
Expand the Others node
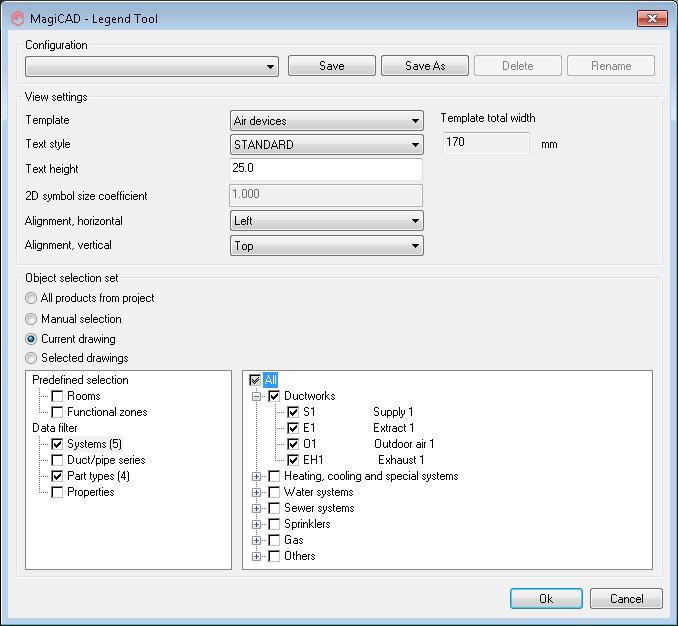[256, 556]
